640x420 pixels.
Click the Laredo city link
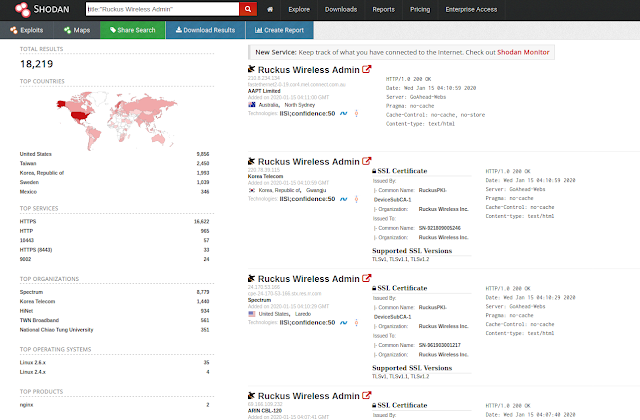303,314
